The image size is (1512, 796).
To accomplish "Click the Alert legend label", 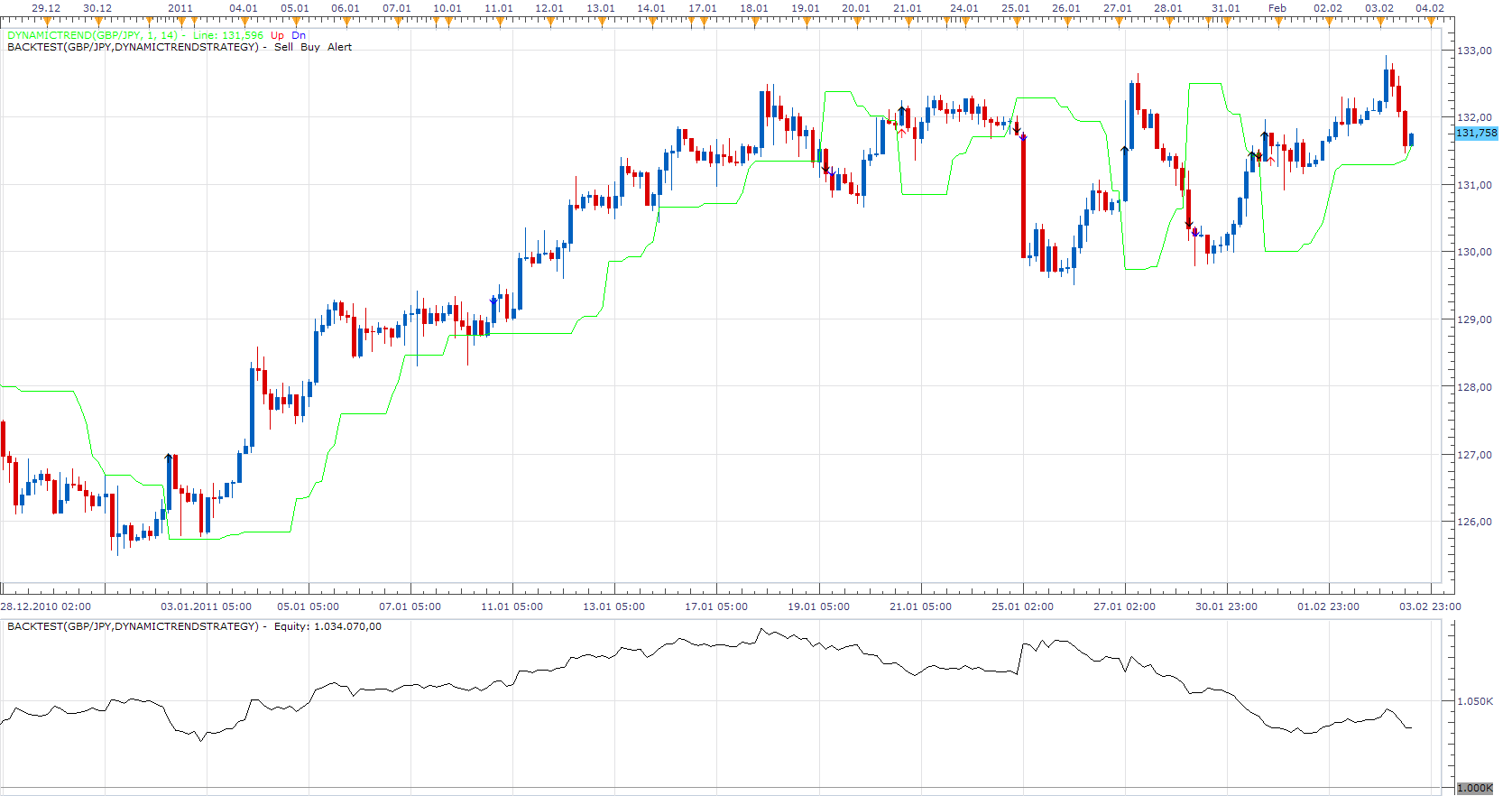I will pos(339,47).
